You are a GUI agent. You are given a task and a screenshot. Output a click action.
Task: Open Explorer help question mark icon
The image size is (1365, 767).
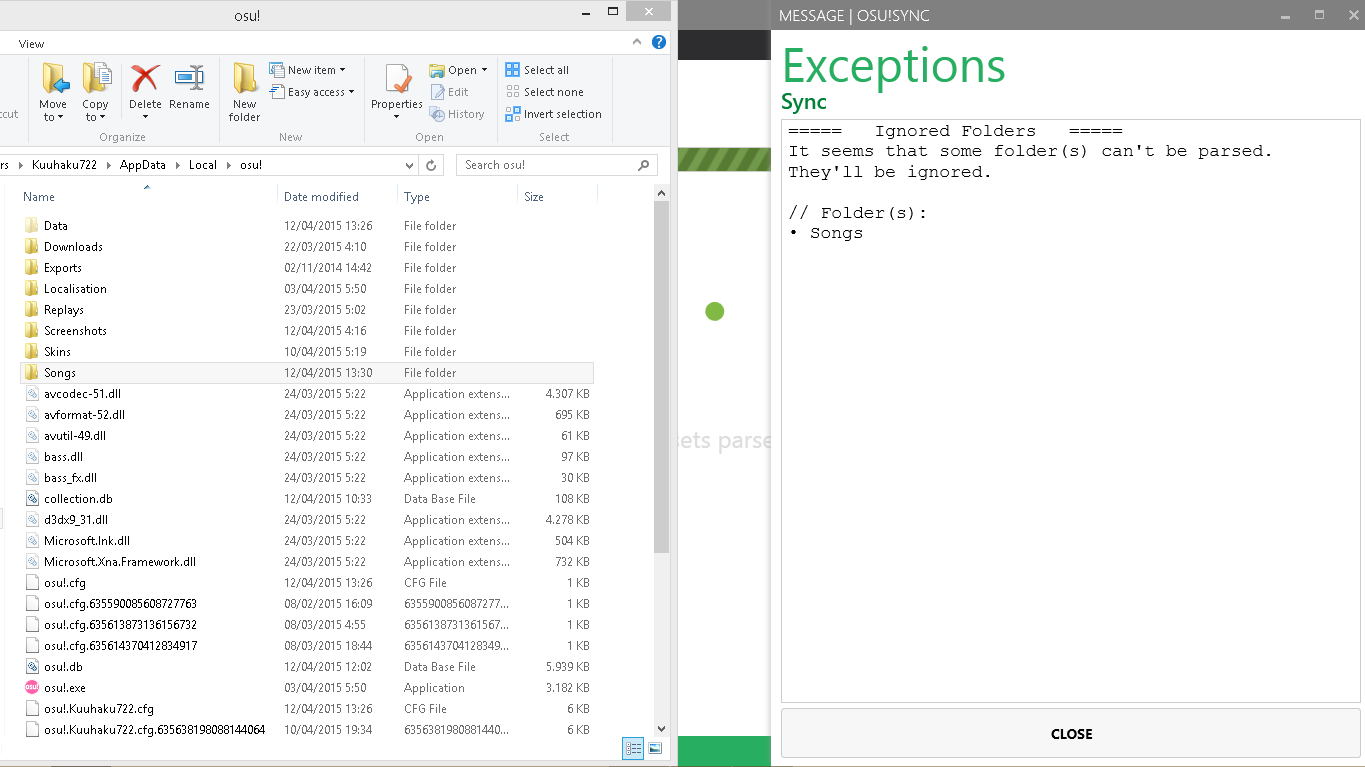(x=659, y=42)
